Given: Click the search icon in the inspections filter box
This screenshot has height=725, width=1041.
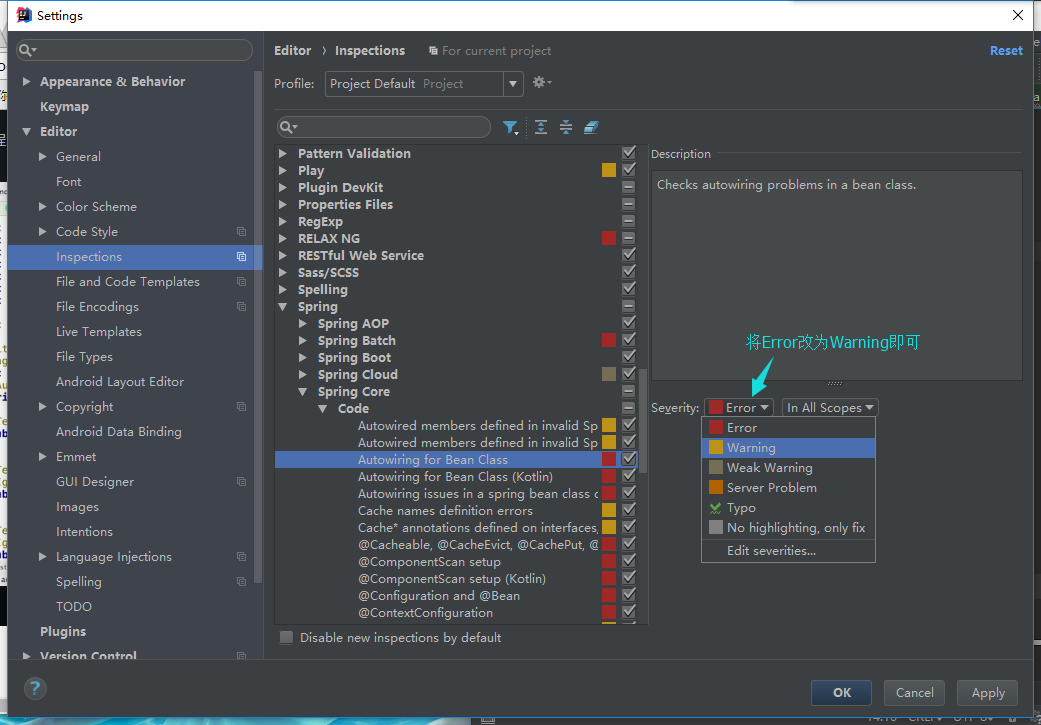Looking at the screenshot, I should (289, 127).
